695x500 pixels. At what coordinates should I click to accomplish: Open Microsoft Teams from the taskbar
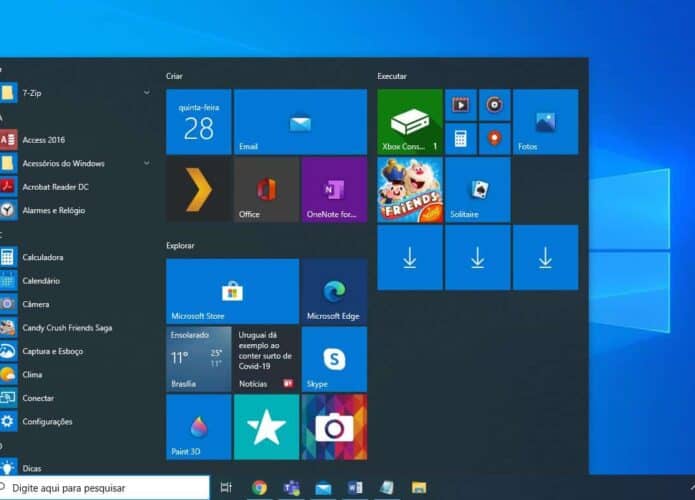click(x=292, y=488)
